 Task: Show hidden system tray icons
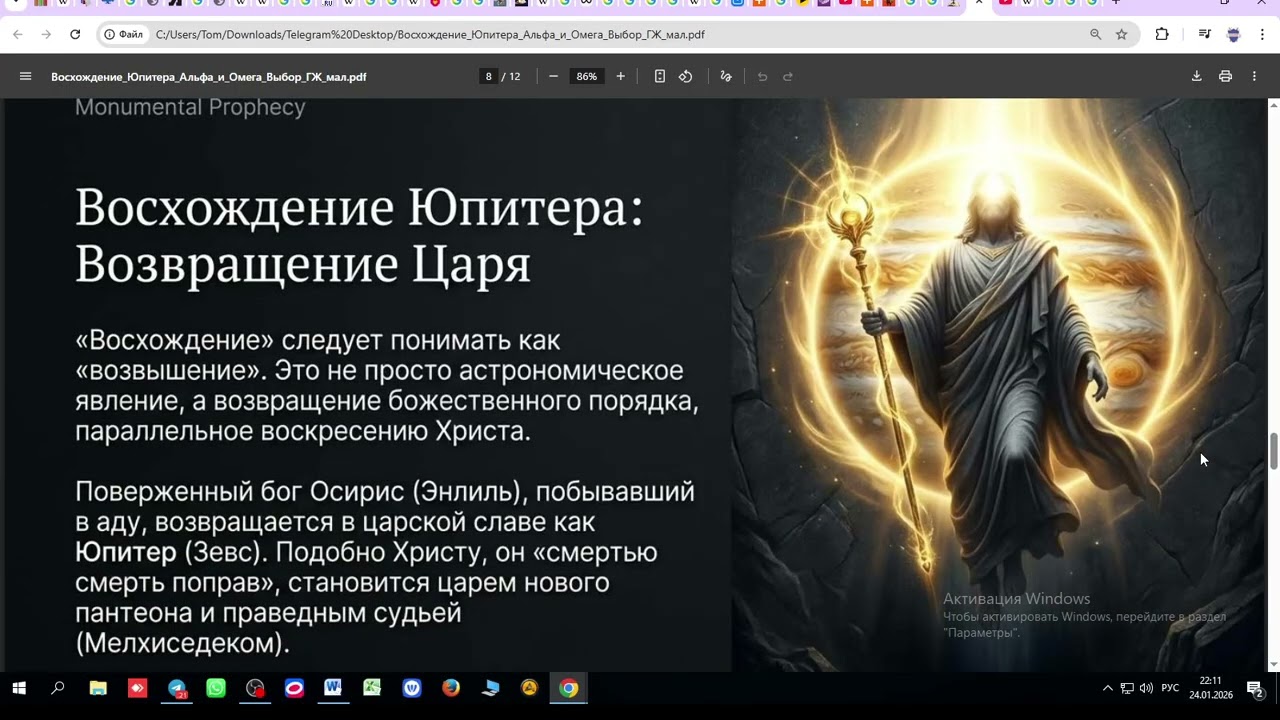[1107, 688]
